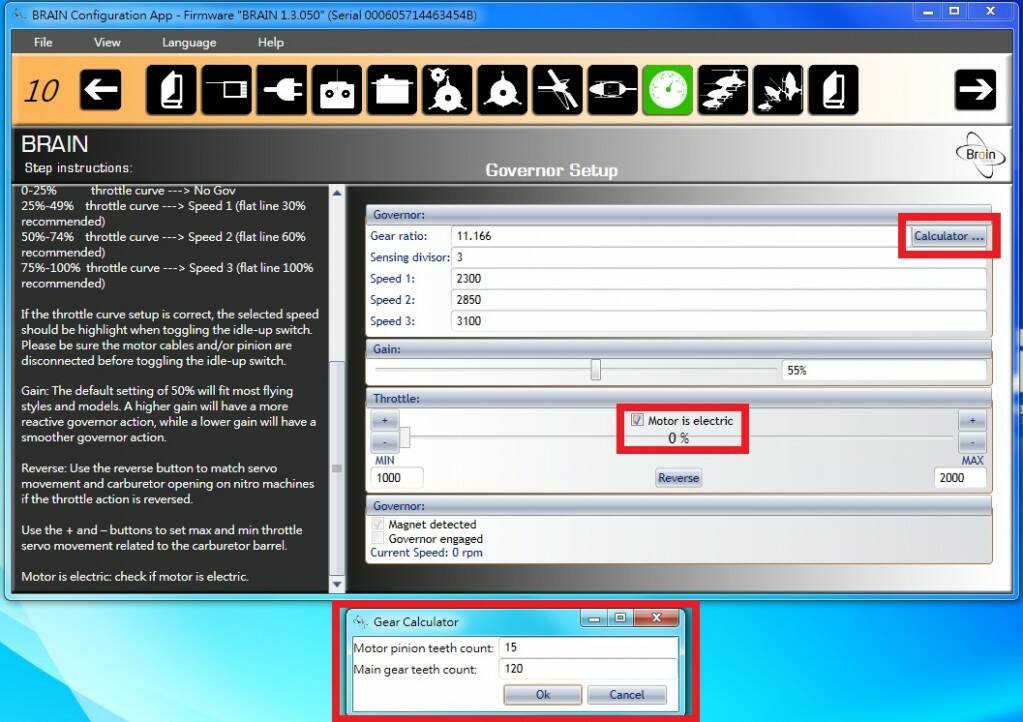This screenshot has width=1023, height=722.
Task: Click the Governor engaged checkbox
Action: pos(377,538)
